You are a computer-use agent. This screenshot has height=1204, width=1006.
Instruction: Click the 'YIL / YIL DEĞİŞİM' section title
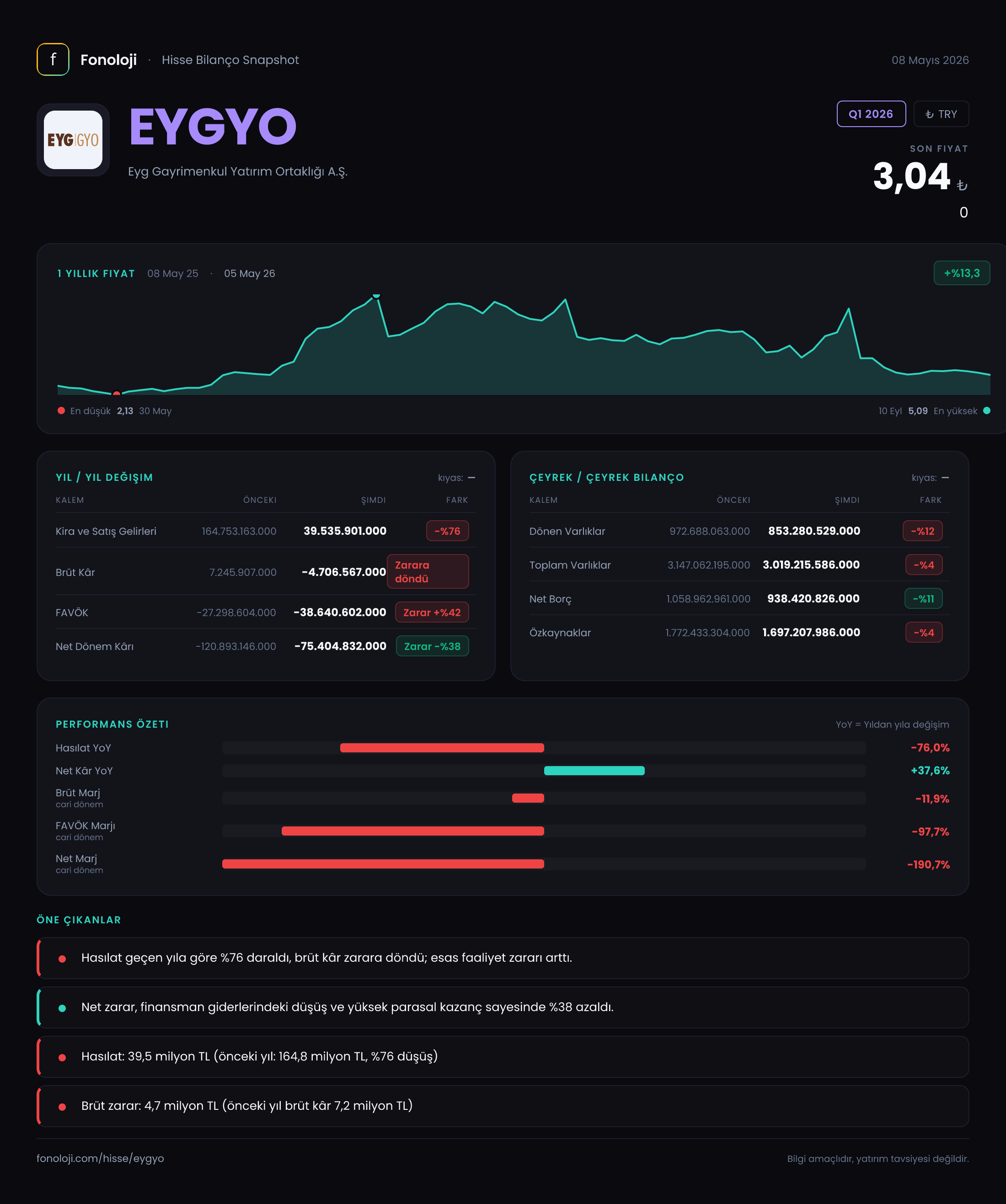pos(104,478)
